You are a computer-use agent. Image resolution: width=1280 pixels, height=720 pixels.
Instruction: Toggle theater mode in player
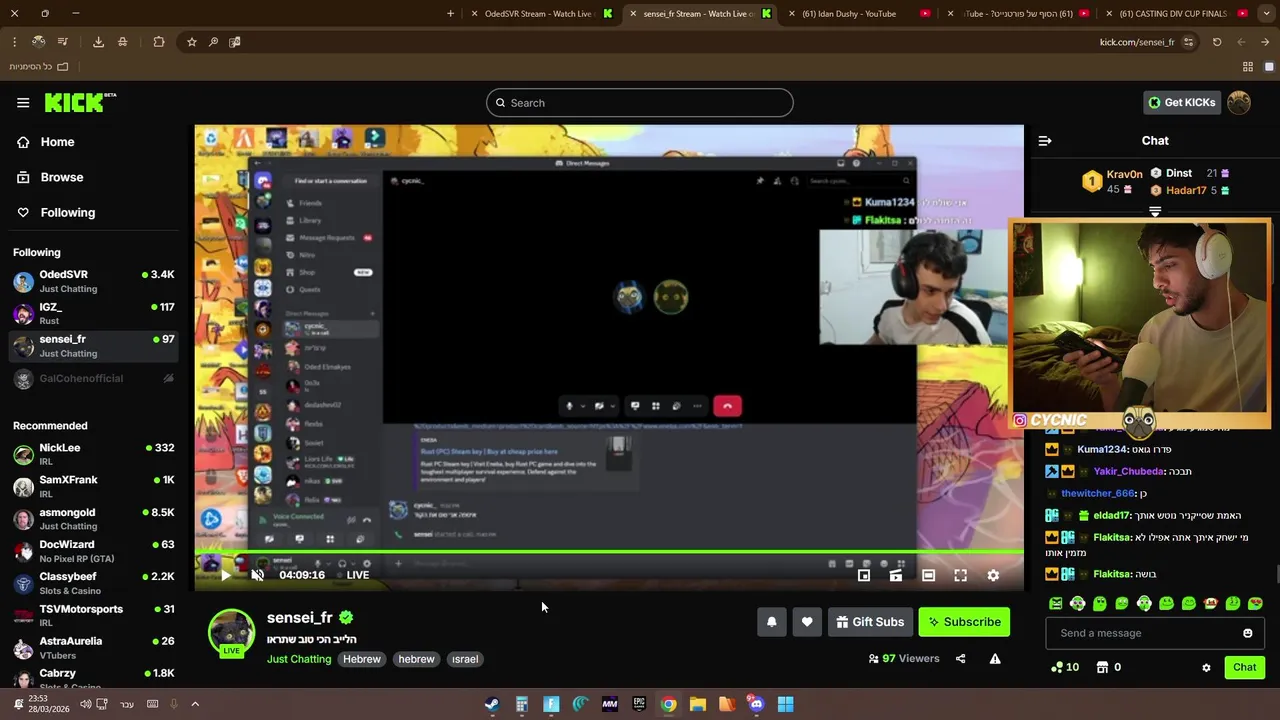[928, 575]
